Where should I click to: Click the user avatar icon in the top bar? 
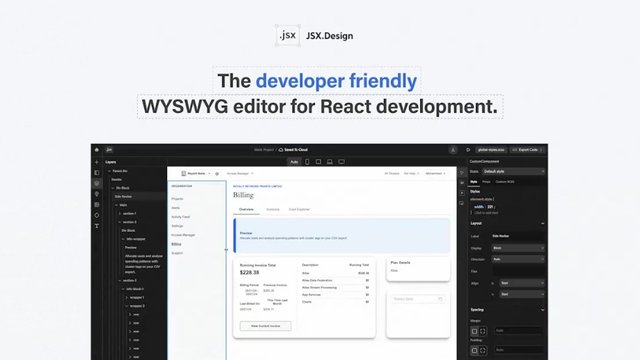(x=453, y=150)
